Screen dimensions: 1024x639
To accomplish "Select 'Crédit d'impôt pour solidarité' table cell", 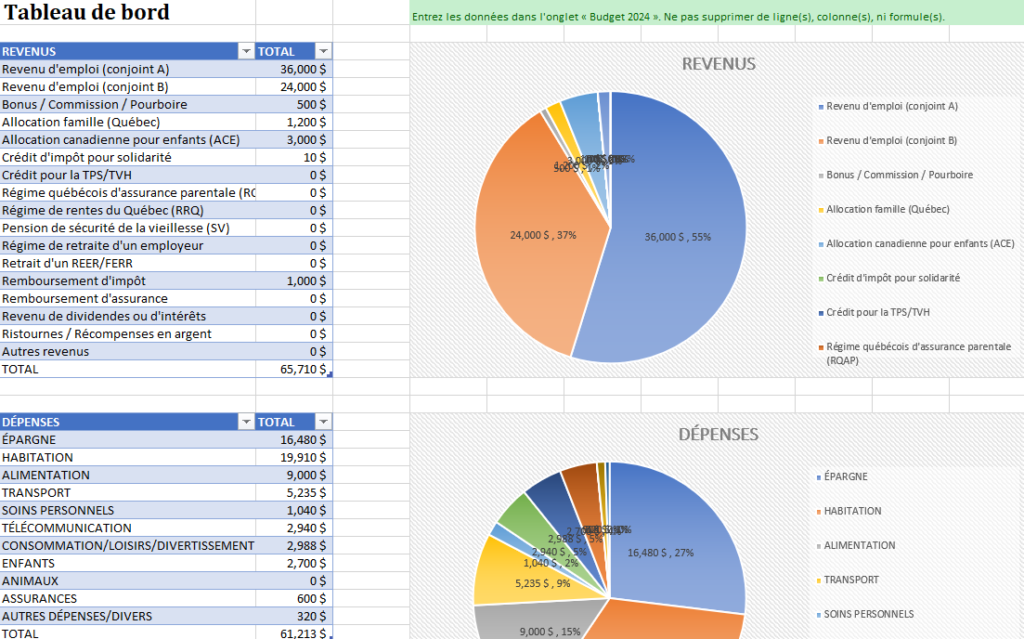I will pyautogui.click(x=128, y=157).
